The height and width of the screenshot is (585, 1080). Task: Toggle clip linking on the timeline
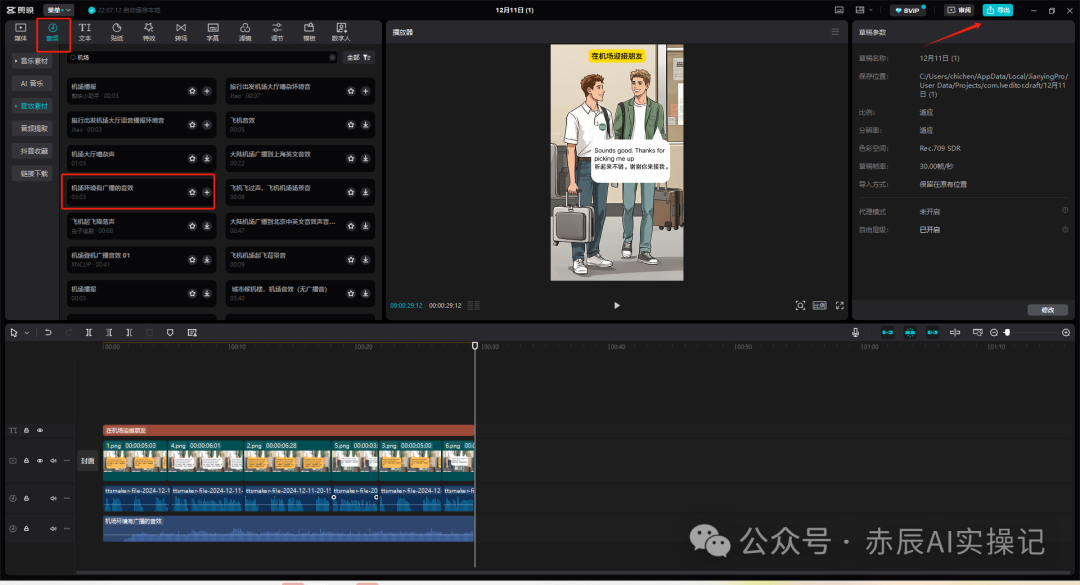(x=933, y=333)
